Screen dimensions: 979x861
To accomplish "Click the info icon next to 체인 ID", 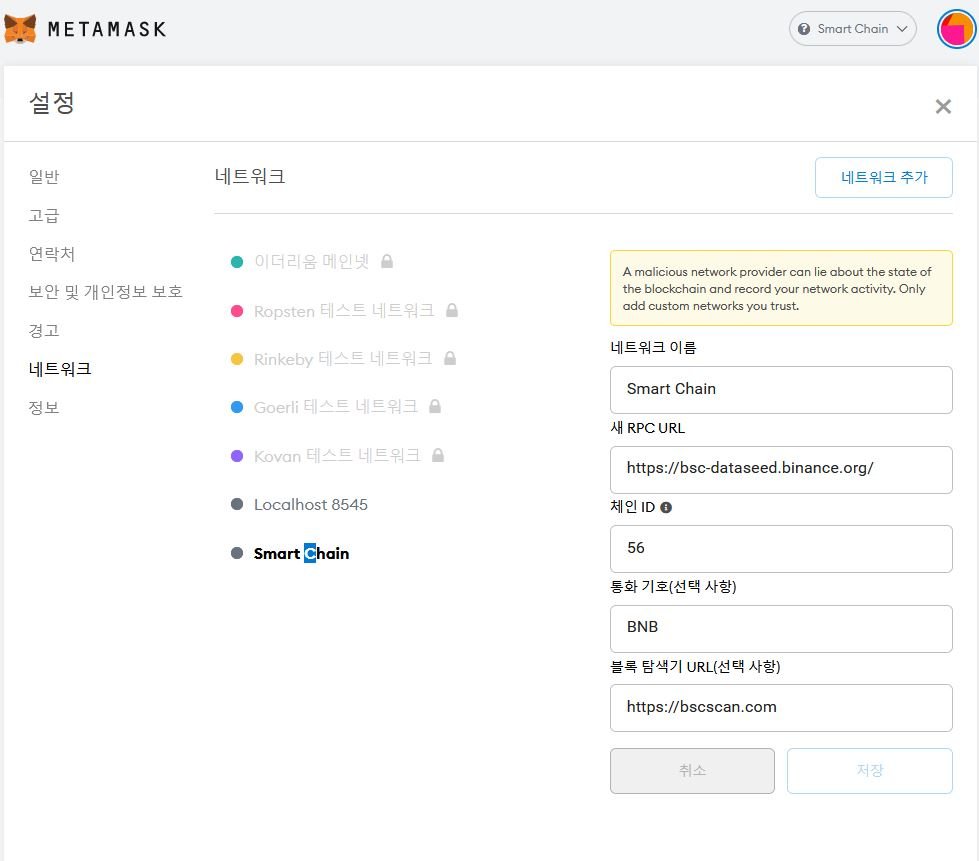I will 666,508.
